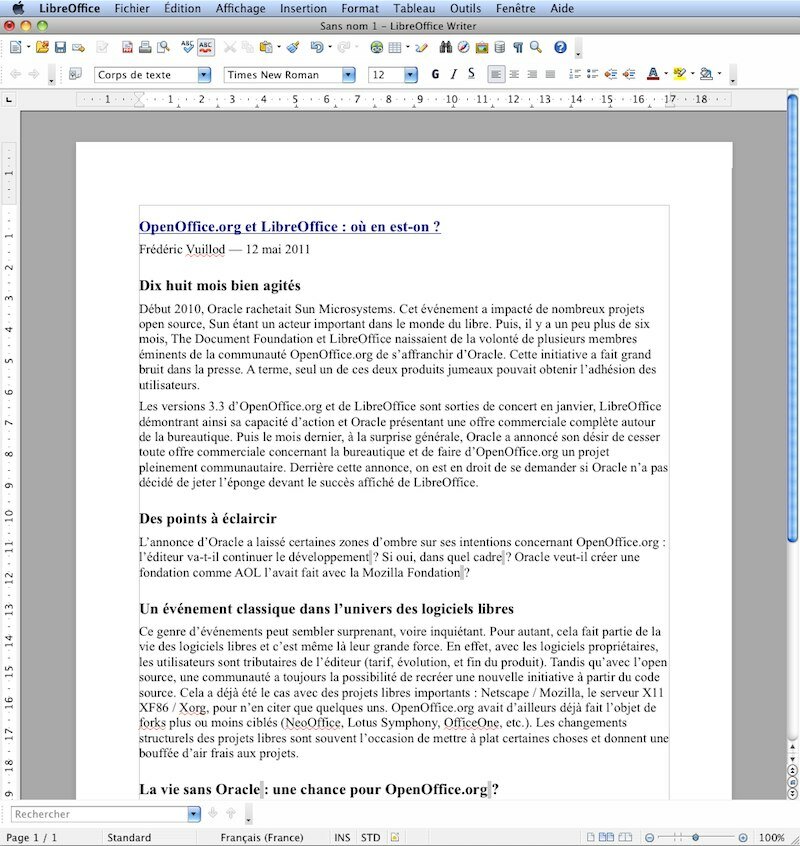Image resolution: width=800 pixels, height=846 pixels.
Task: Expand the font color dropdown arrow
Action: pos(666,74)
